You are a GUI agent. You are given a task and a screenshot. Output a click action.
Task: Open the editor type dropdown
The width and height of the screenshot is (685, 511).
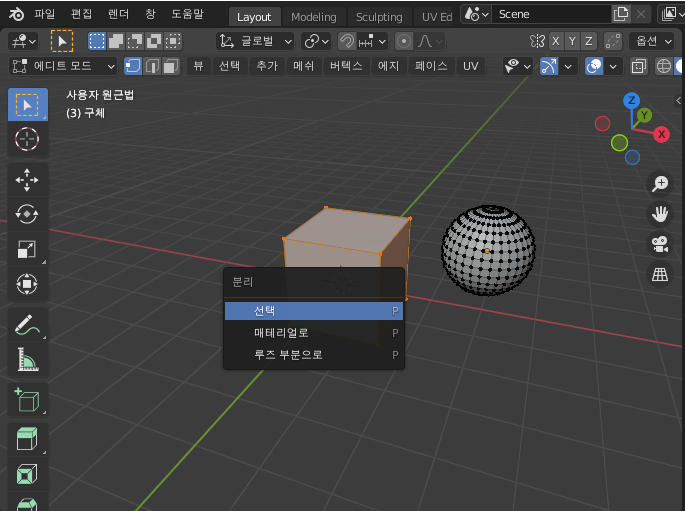[x=23, y=41]
